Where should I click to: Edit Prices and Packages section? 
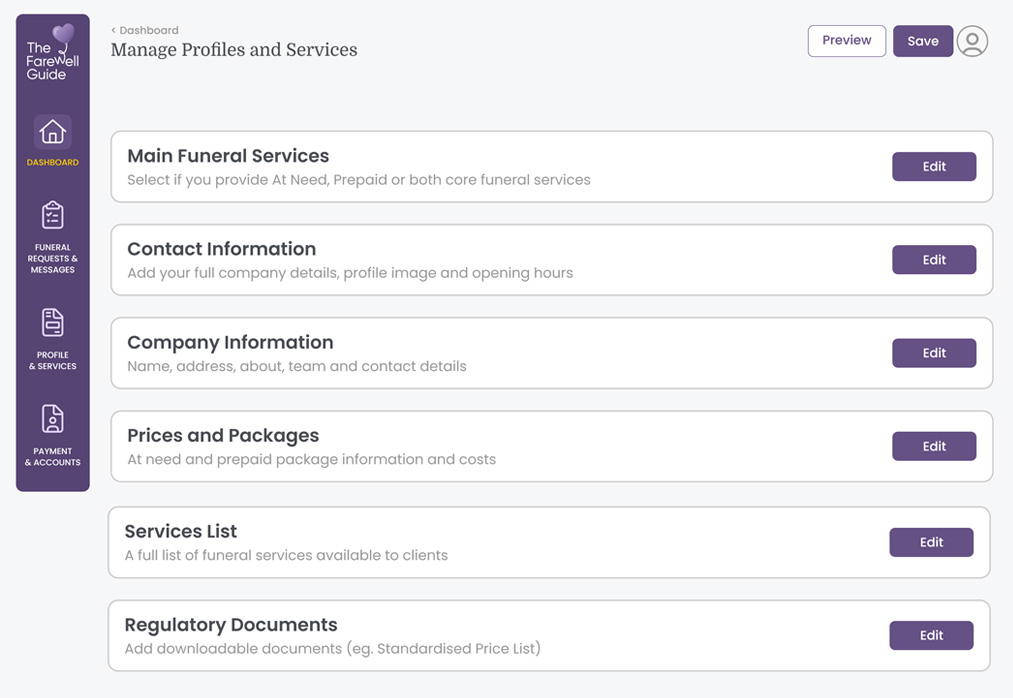tap(933, 446)
